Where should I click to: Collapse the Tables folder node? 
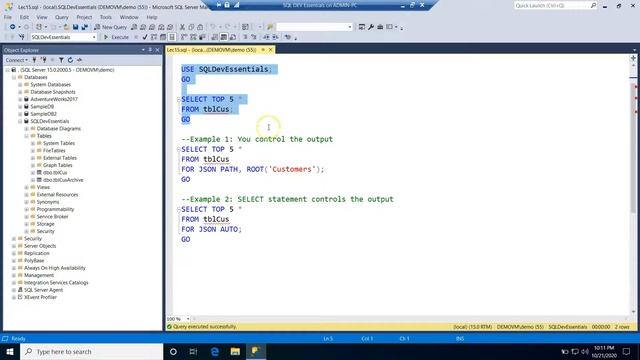coord(27,136)
